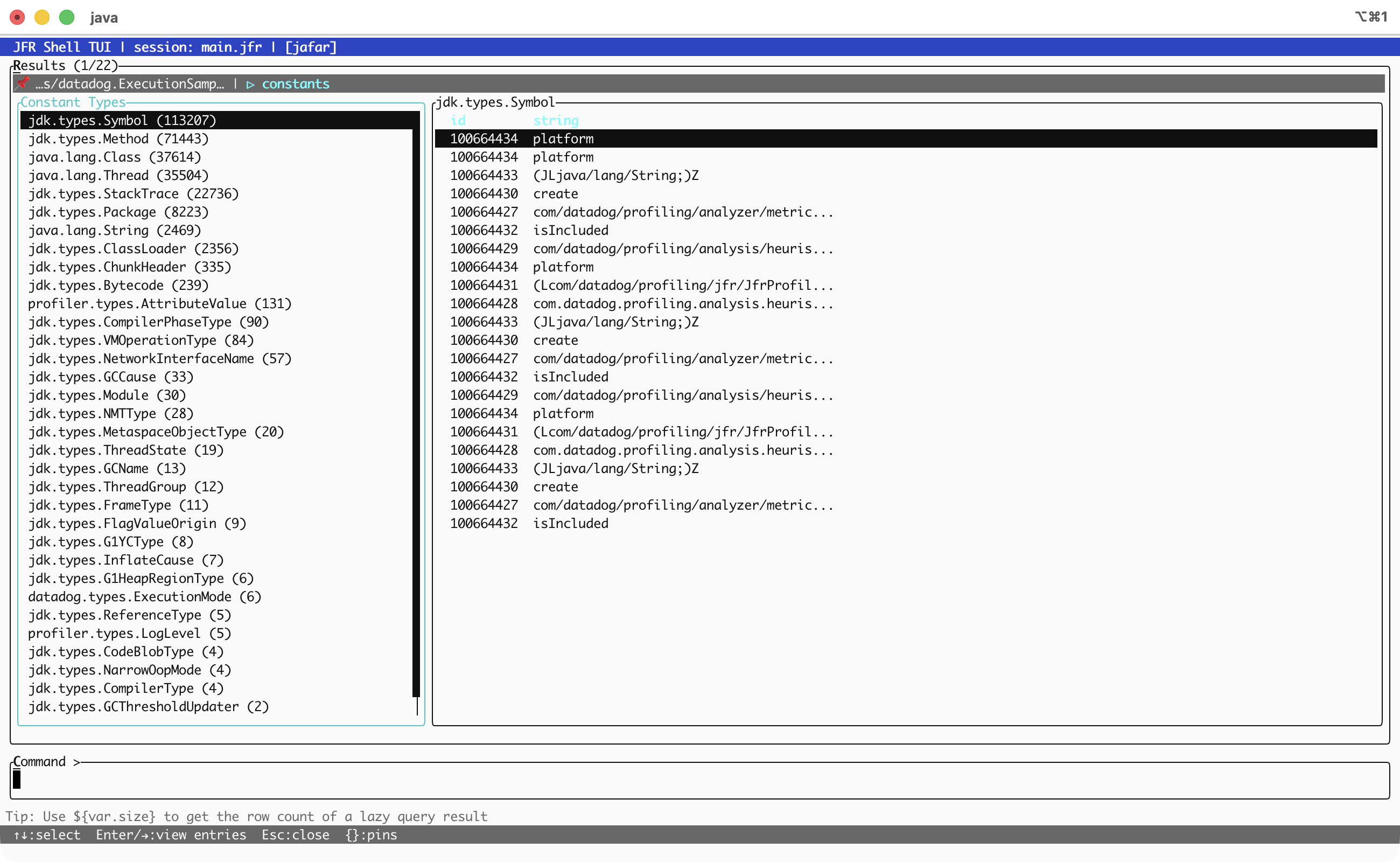Click the java window title in the titlebar

tap(104, 18)
